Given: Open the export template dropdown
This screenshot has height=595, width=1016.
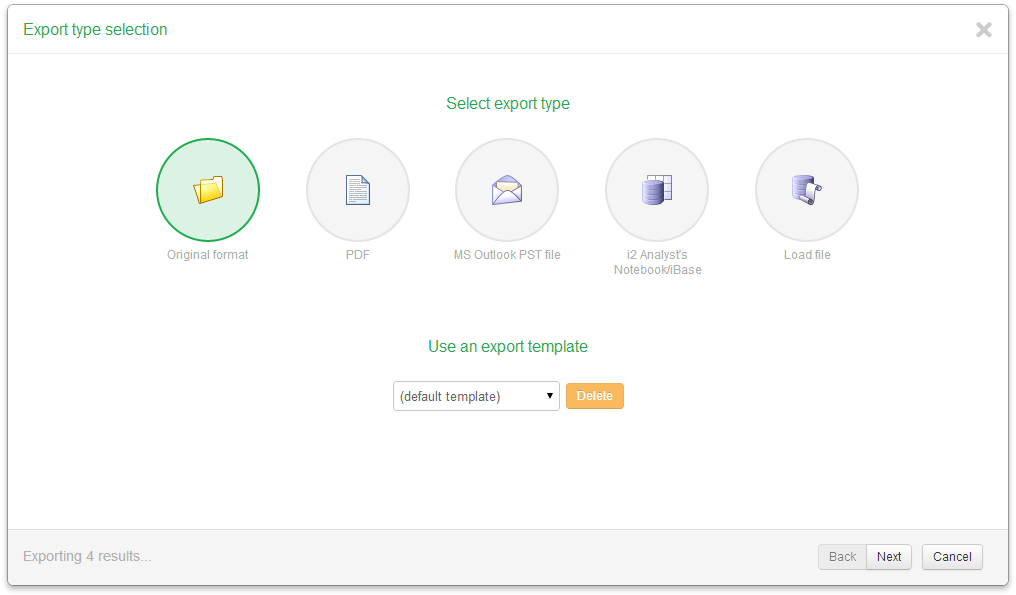Looking at the screenshot, I should (x=476, y=396).
